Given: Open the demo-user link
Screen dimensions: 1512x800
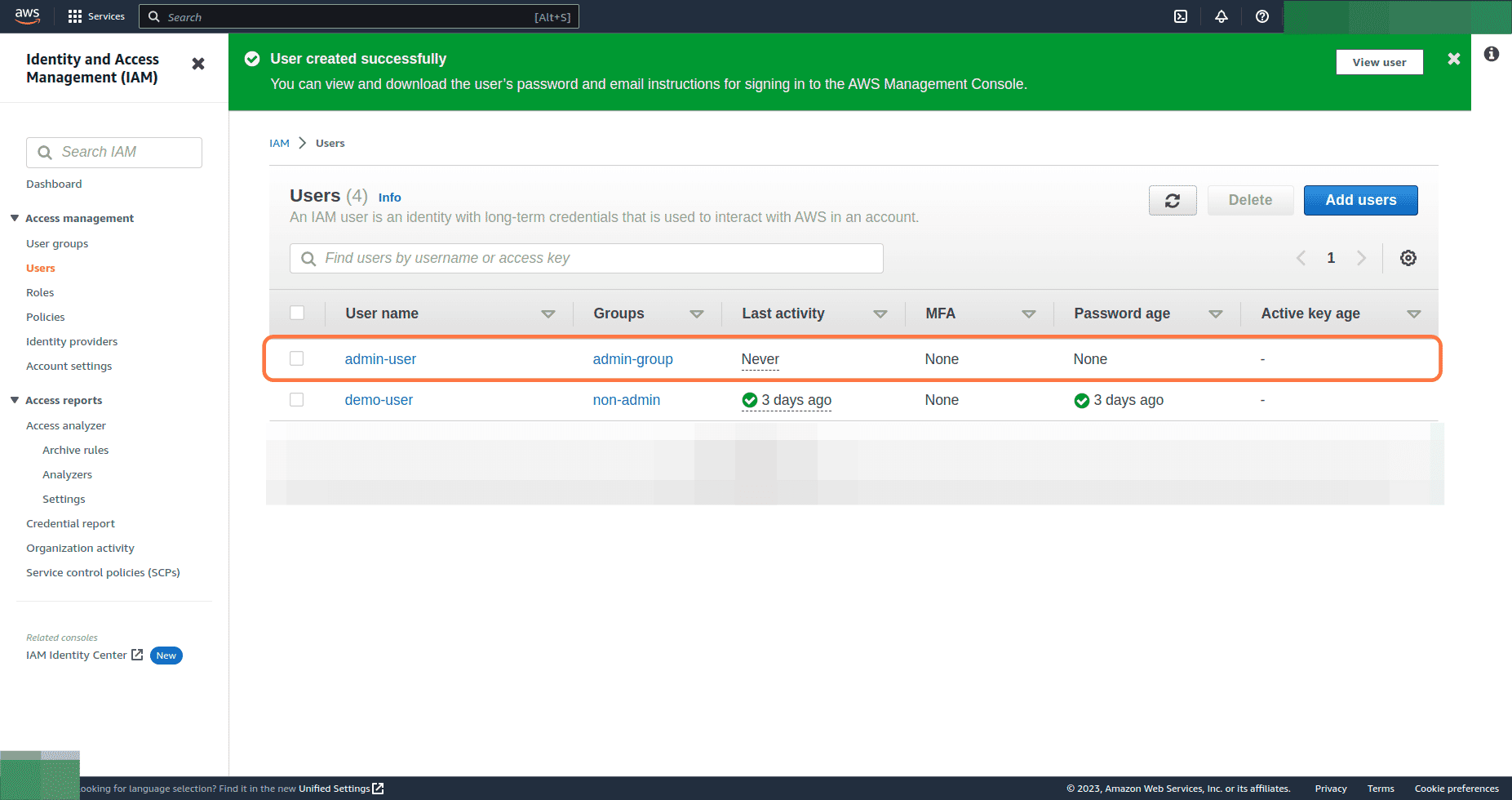Looking at the screenshot, I should pyautogui.click(x=379, y=400).
